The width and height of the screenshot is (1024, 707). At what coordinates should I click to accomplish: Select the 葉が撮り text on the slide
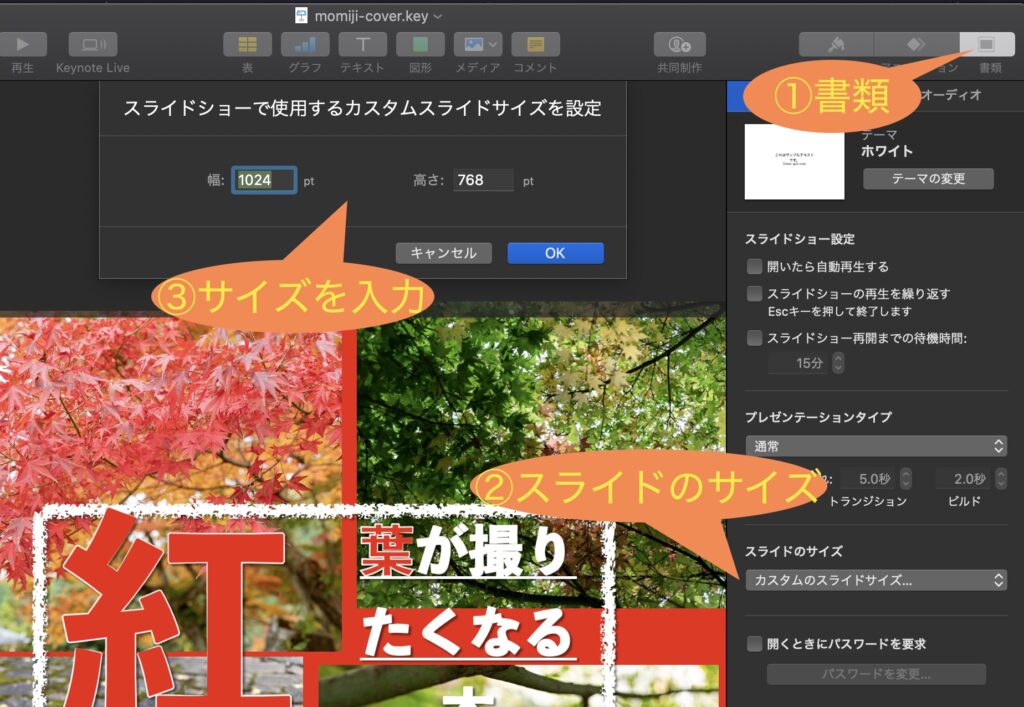466,552
